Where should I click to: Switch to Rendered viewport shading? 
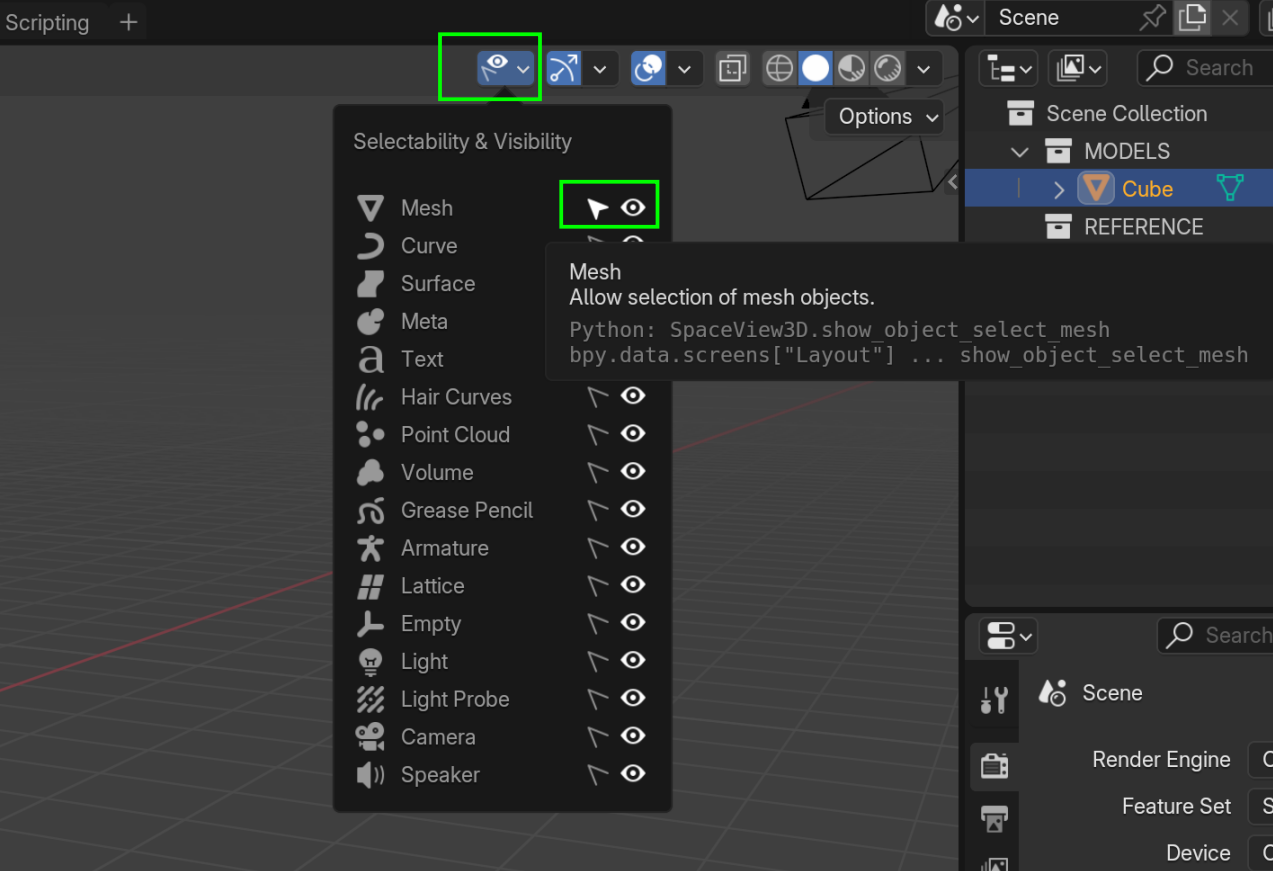(889, 68)
